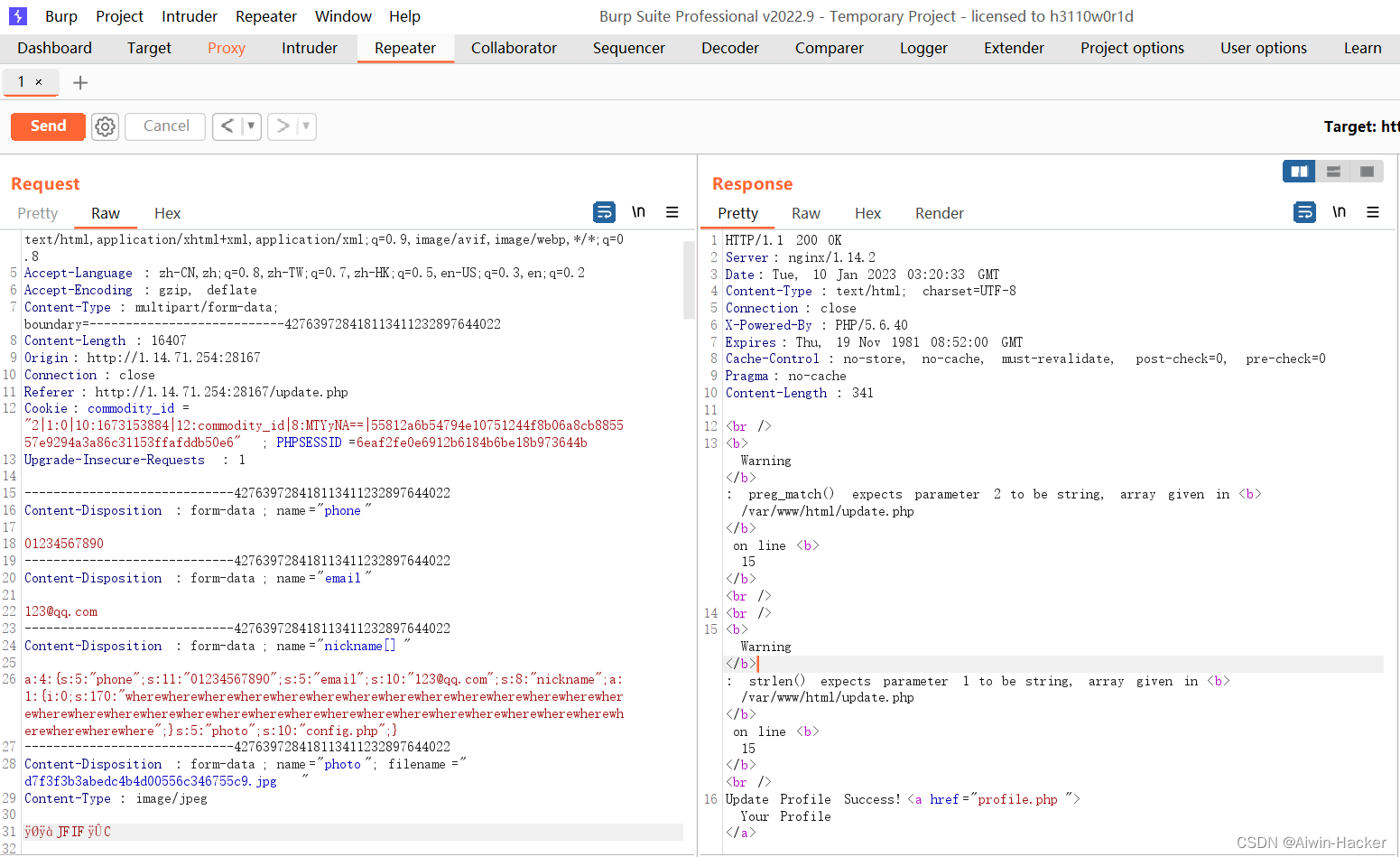Click the HTTP/1.1 200 OK status line
Screen dimensions: 1400x857
(x=783, y=241)
